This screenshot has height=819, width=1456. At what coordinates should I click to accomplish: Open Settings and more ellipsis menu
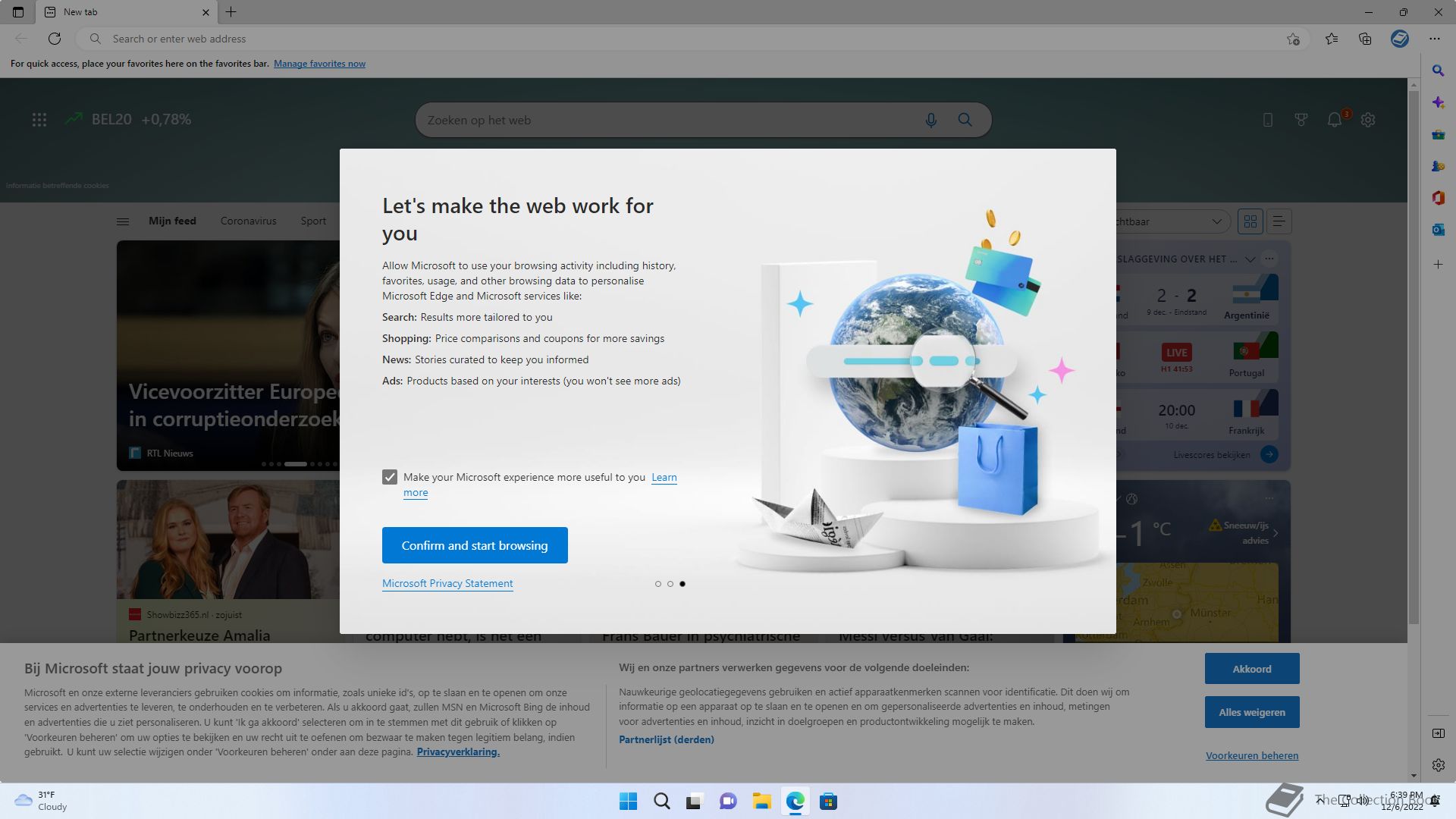click(x=1434, y=39)
